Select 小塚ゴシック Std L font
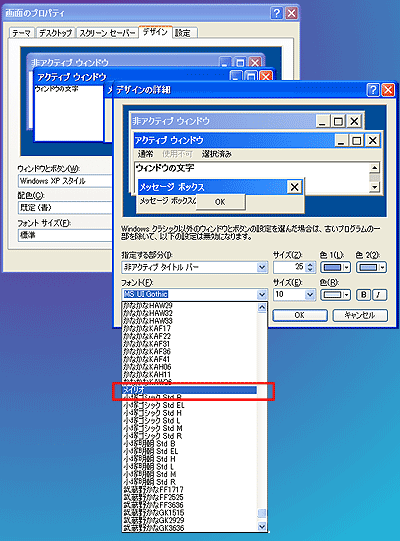 tap(189, 421)
